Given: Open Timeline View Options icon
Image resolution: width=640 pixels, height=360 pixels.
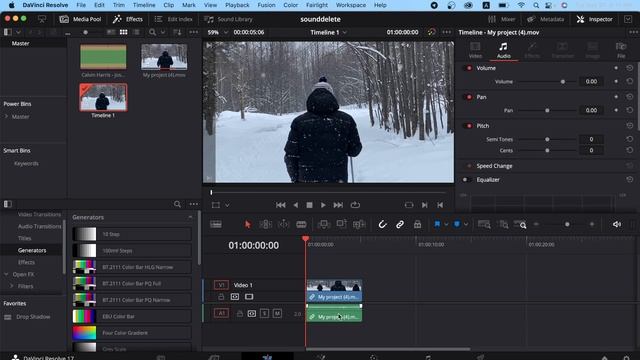Looking at the screenshot, I should click(216, 224).
